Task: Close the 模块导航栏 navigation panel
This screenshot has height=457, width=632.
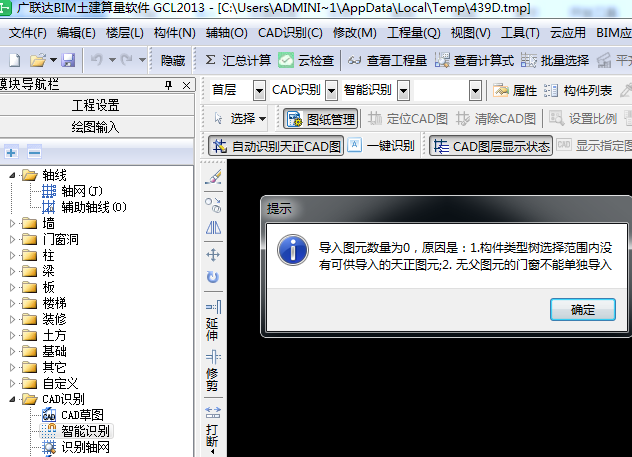Action: tap(186, 85)
